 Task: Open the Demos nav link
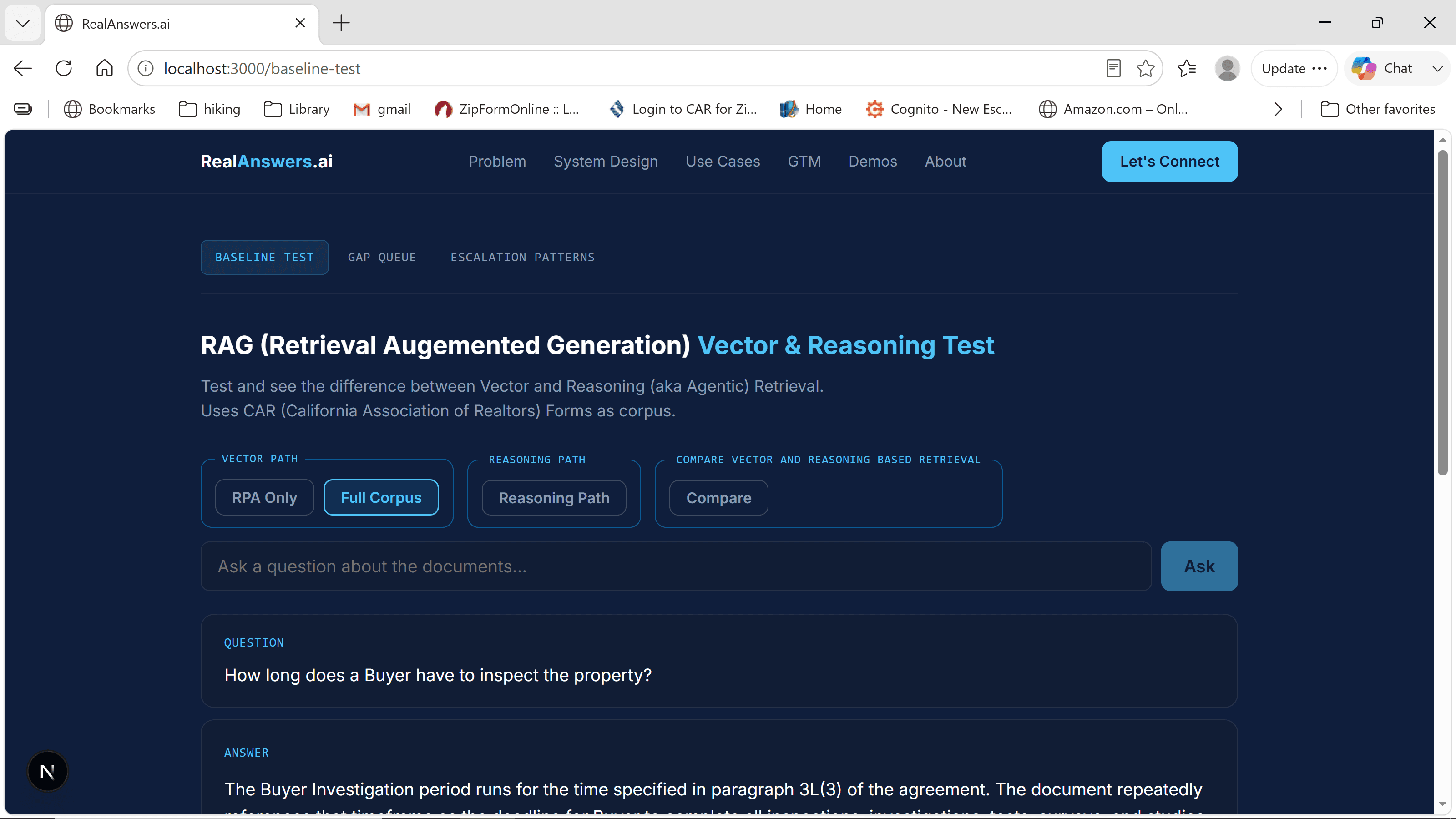[x=873, y=162]
